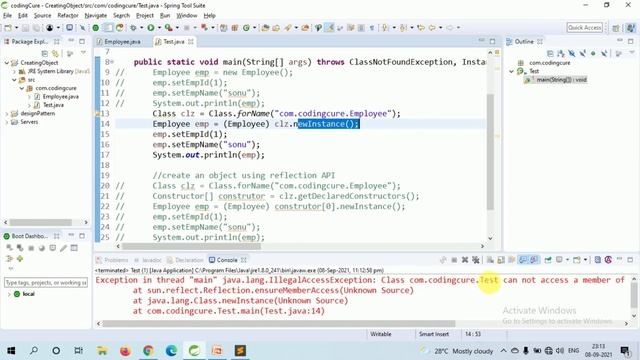The image size is (640, 360).
Task: Click Boot Dashboard tag filter field
Action: pos(46,282)
